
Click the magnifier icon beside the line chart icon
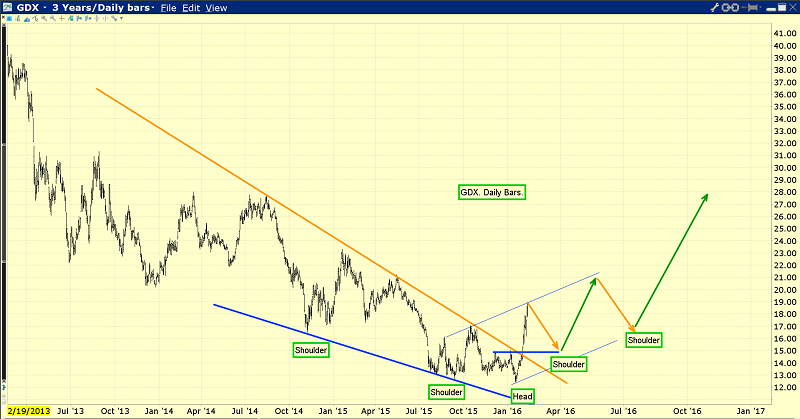click(x=44, y=18)
